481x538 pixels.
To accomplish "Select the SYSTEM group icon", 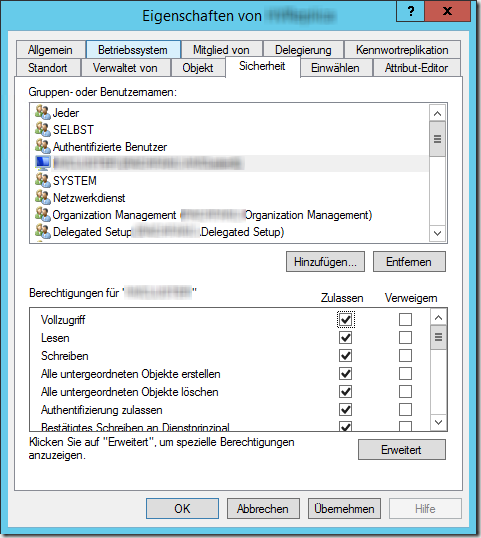I will click(43, 180).
